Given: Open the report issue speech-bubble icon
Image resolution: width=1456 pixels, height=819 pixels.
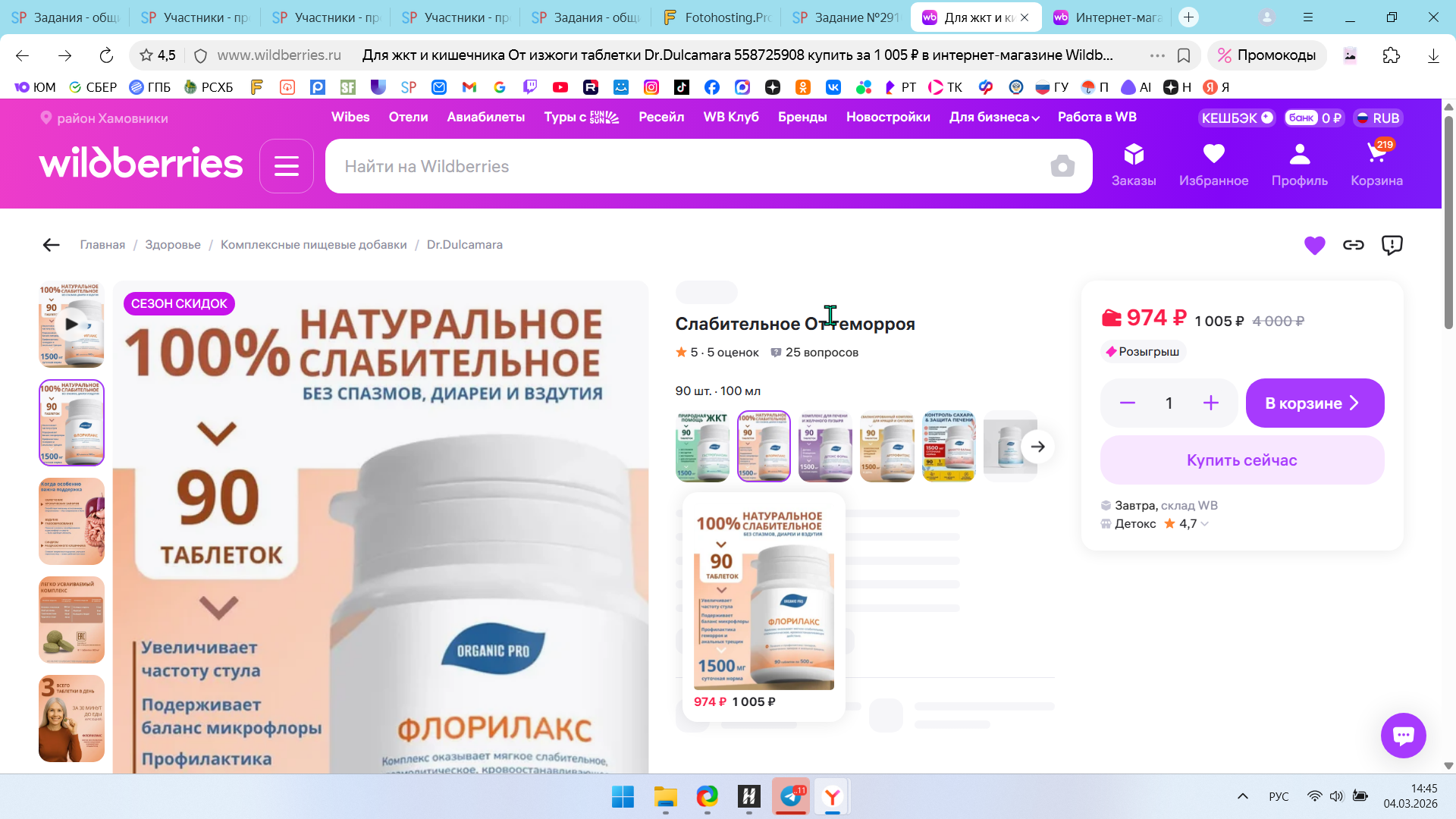Looking at the screenshot, I should coord(1392,245).
